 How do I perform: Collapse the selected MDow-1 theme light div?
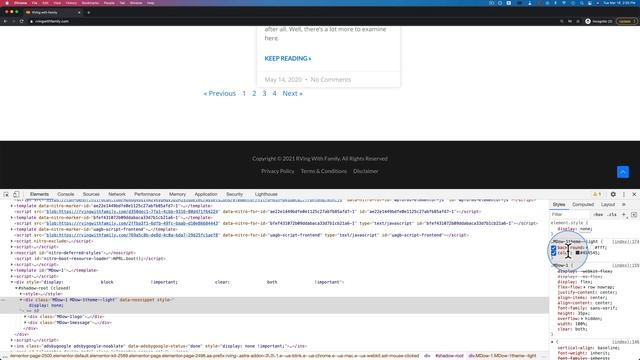(21, 300)
